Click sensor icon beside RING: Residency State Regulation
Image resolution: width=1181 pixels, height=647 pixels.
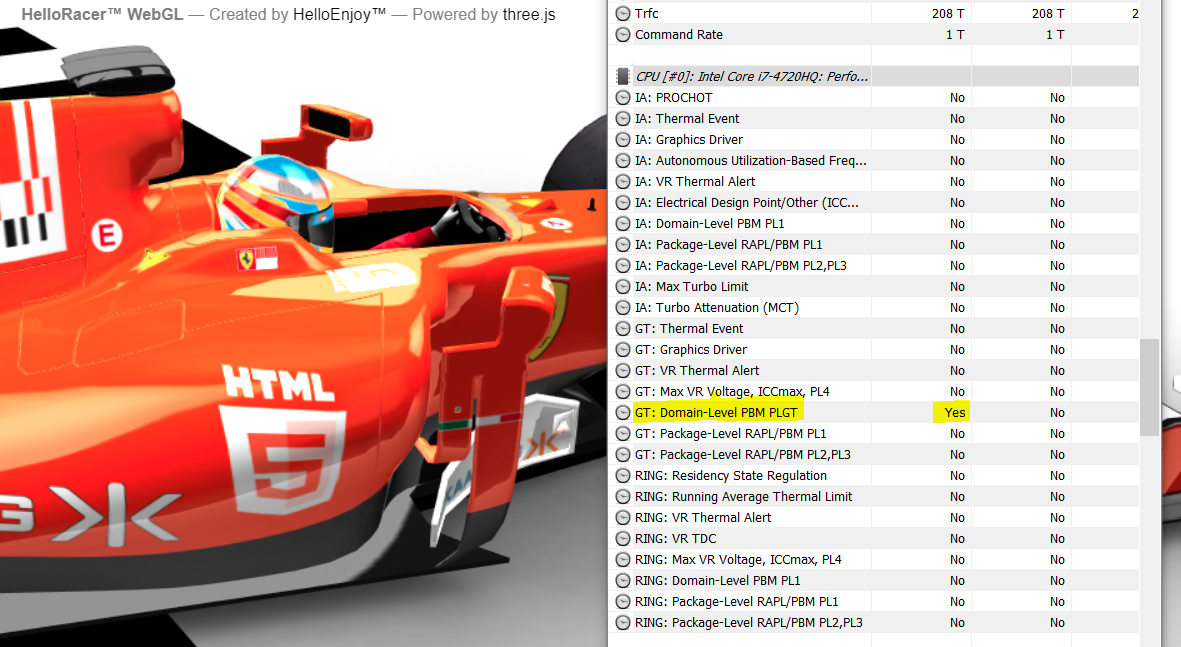pos(623,476)
